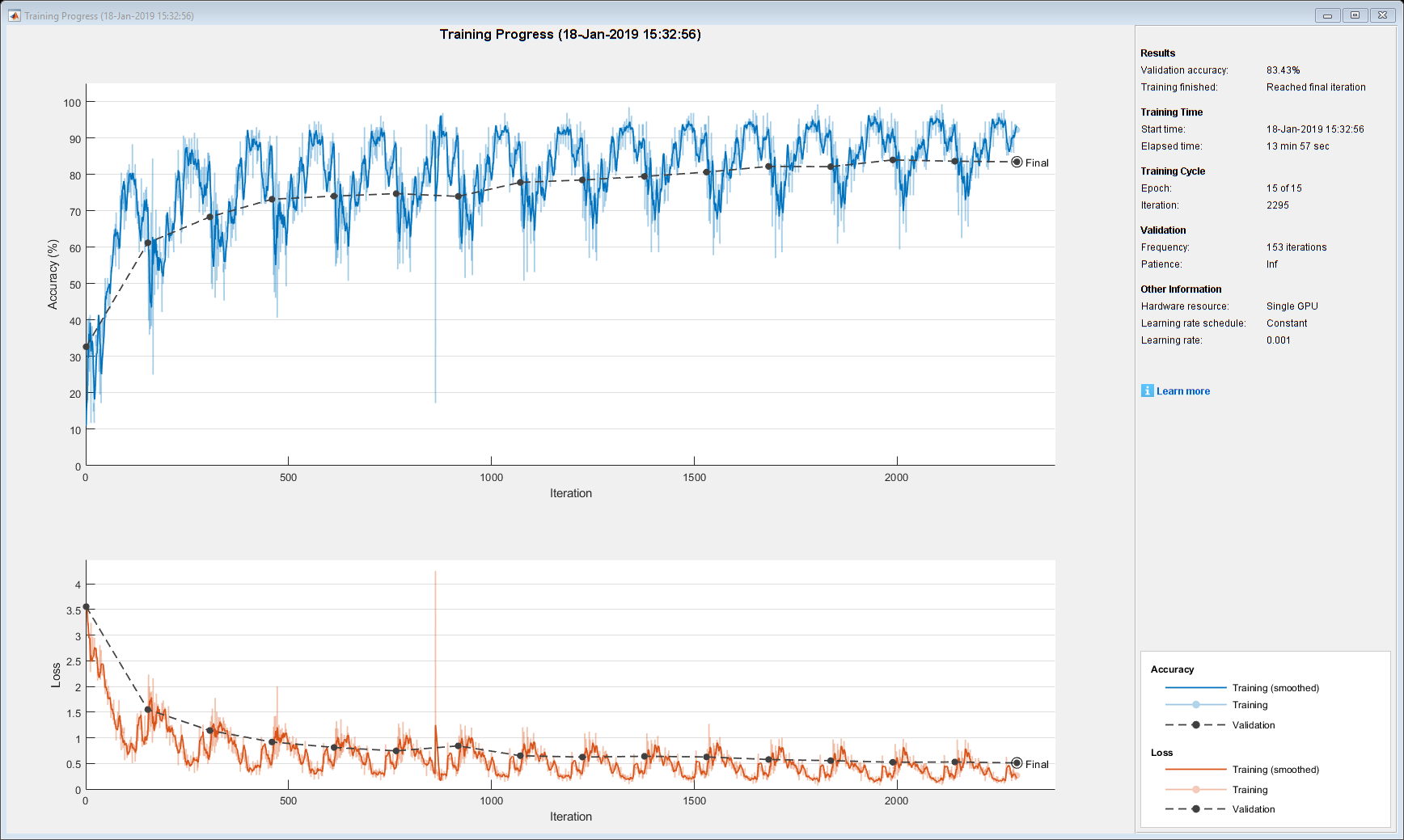Click Accuracy Training legend marker
Viewport: 1404px width, 840px height.
tap(1196, 705)
